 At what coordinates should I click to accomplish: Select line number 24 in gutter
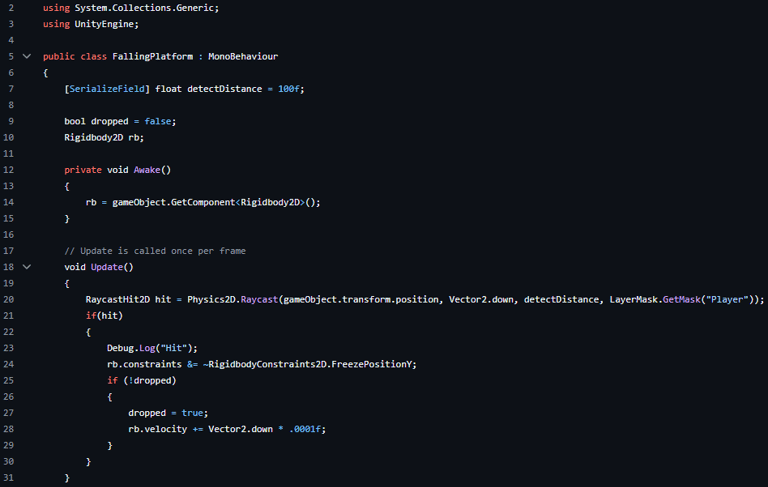[8, 364]
